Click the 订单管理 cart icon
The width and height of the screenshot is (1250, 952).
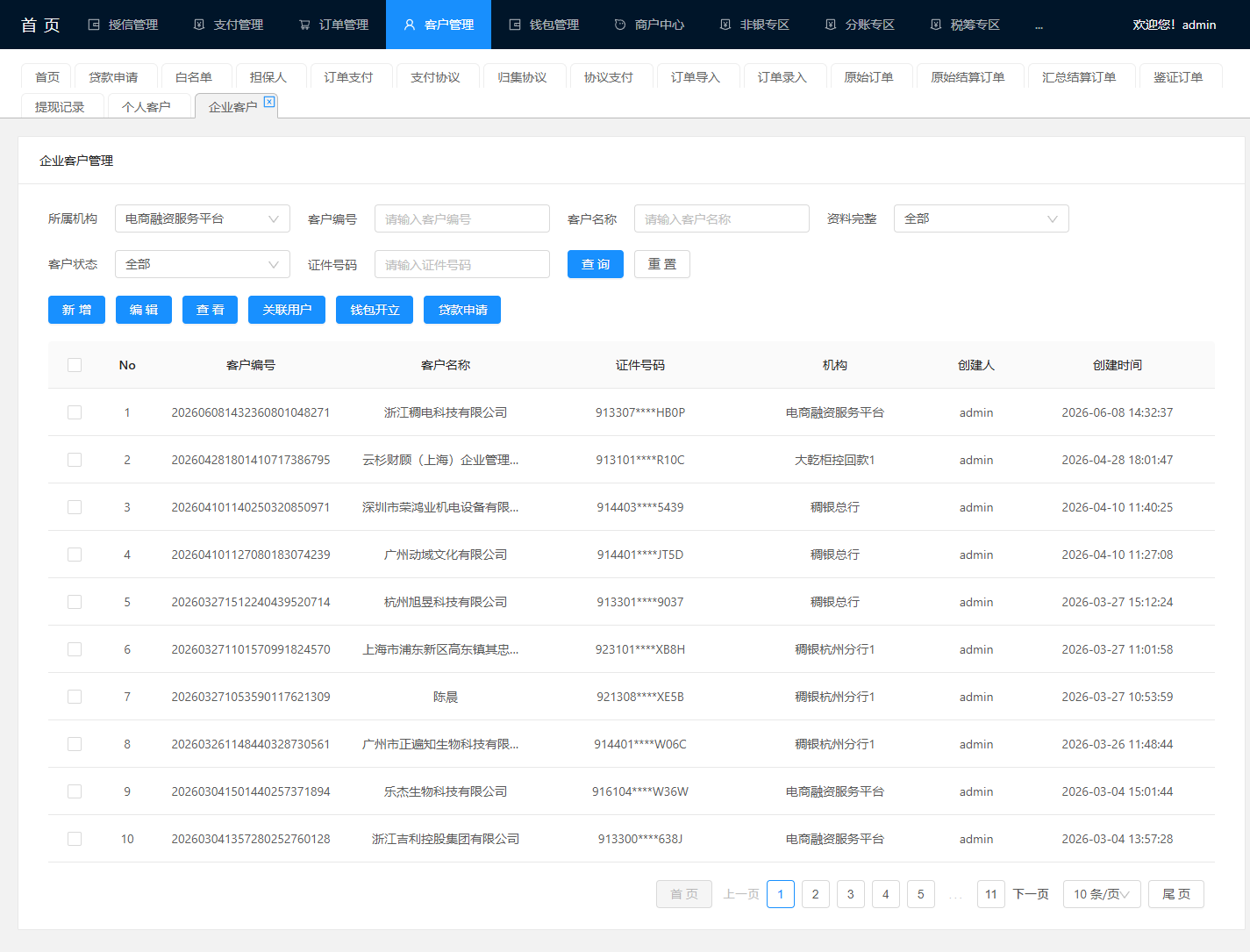point(304,25)
